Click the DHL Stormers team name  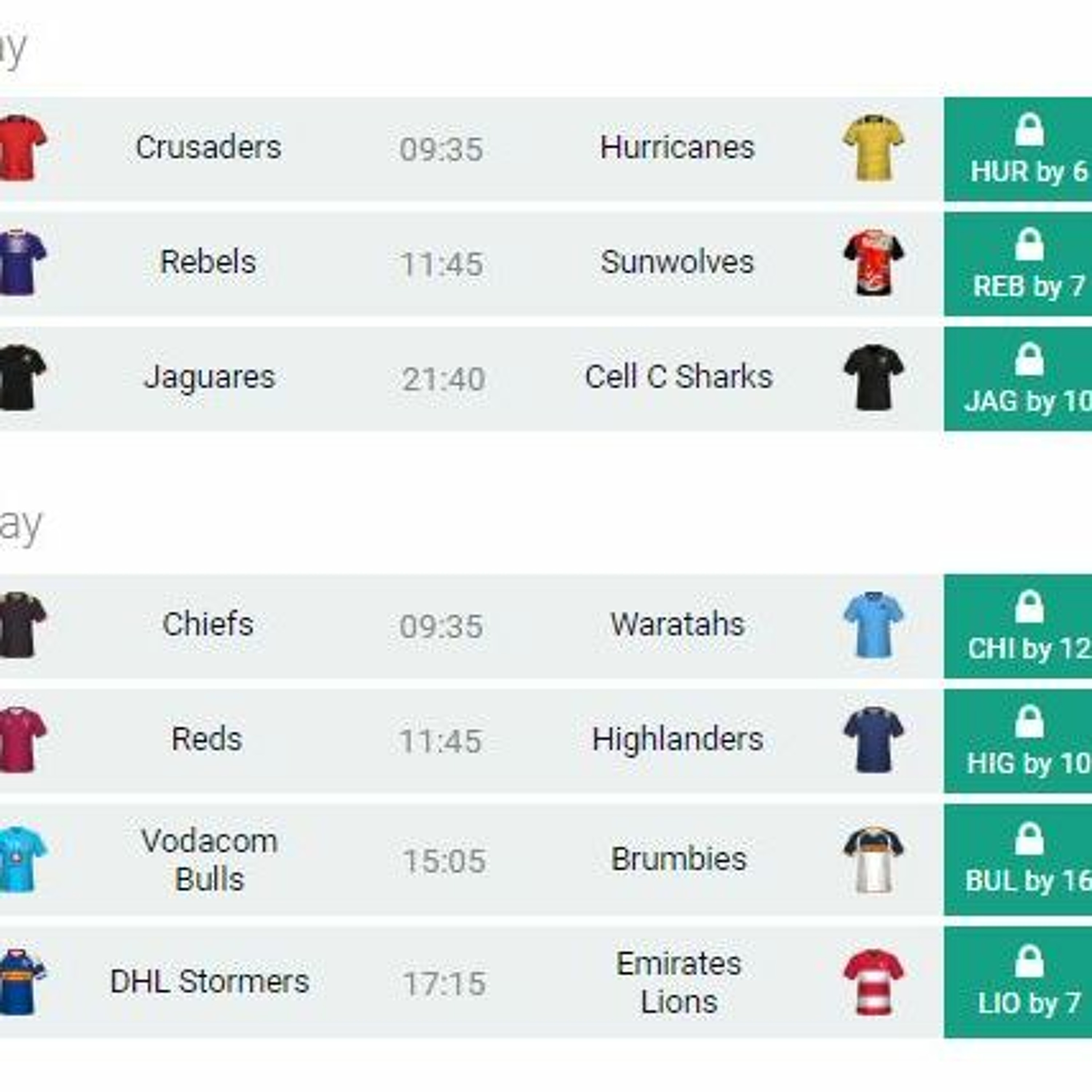click(x=209, y=982)
